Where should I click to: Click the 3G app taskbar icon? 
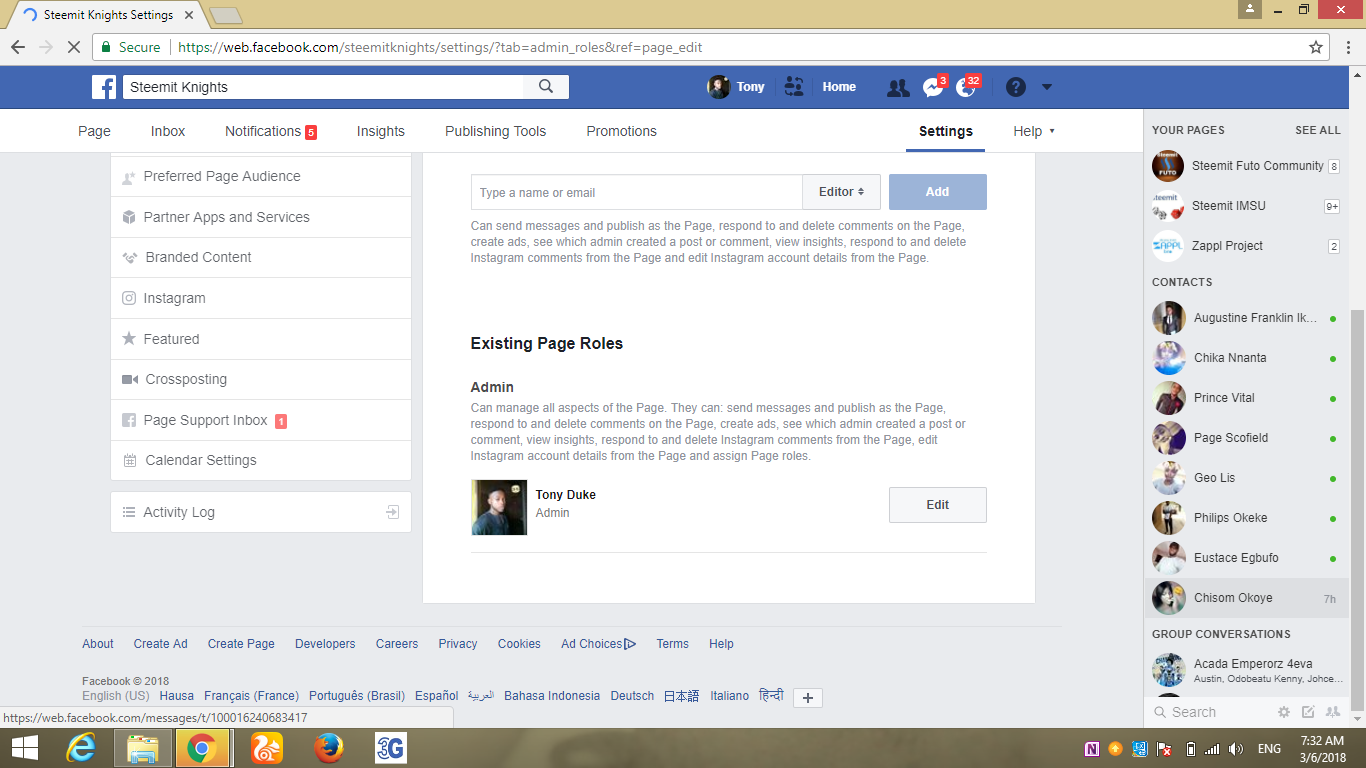(x=390, y=748)
